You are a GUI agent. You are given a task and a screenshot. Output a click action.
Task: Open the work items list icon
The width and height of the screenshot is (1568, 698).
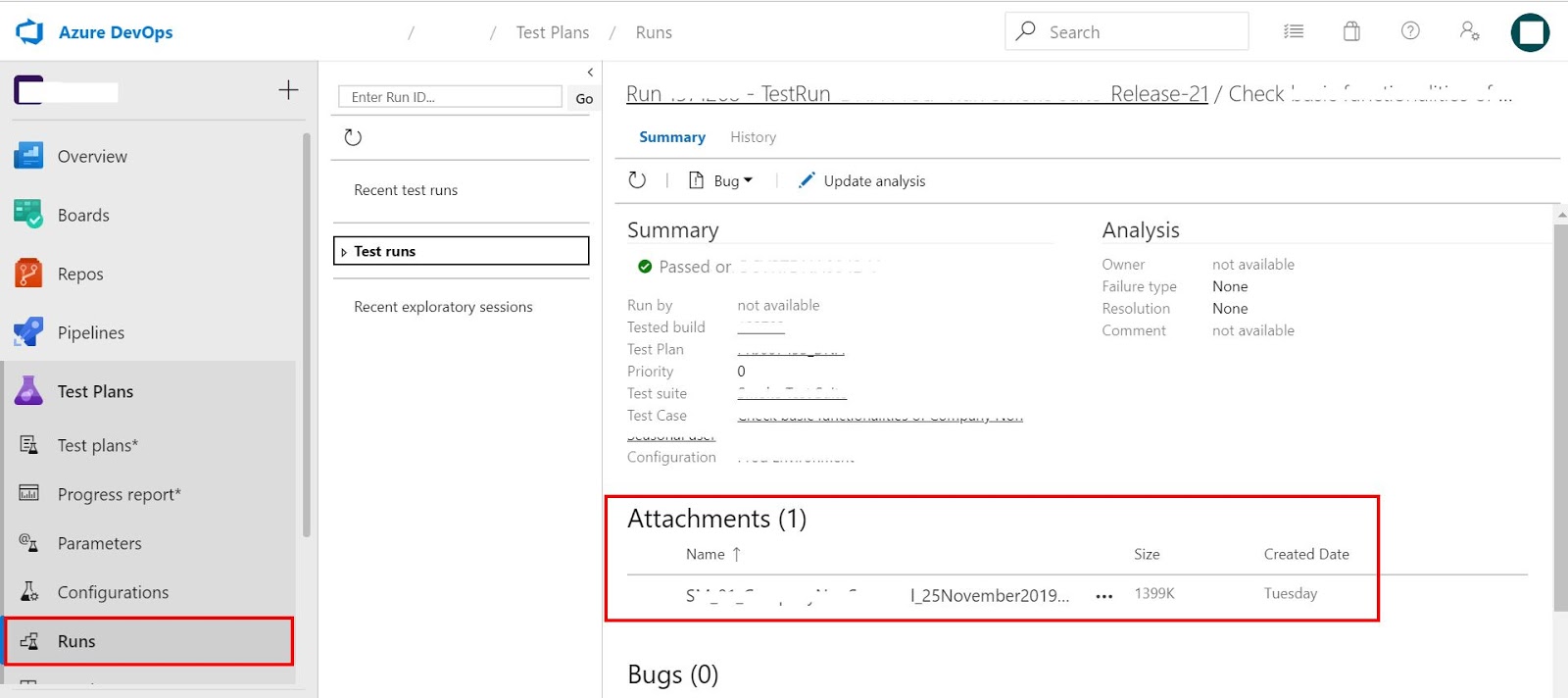[1294, 31]
